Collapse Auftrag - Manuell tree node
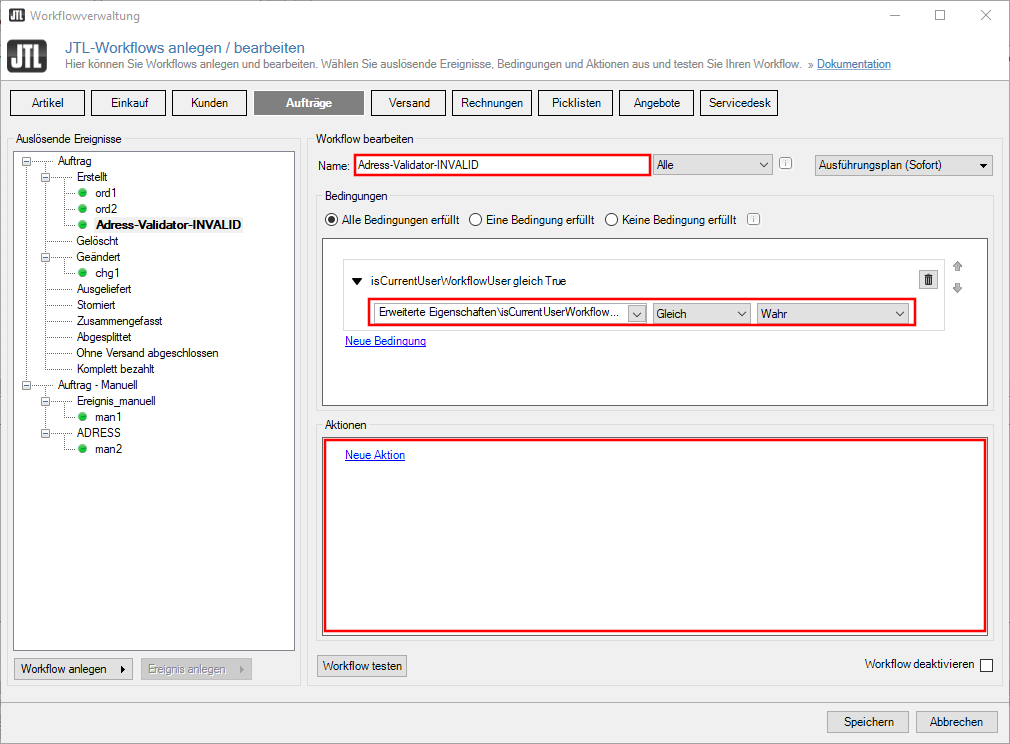 (x=26, y=385)
